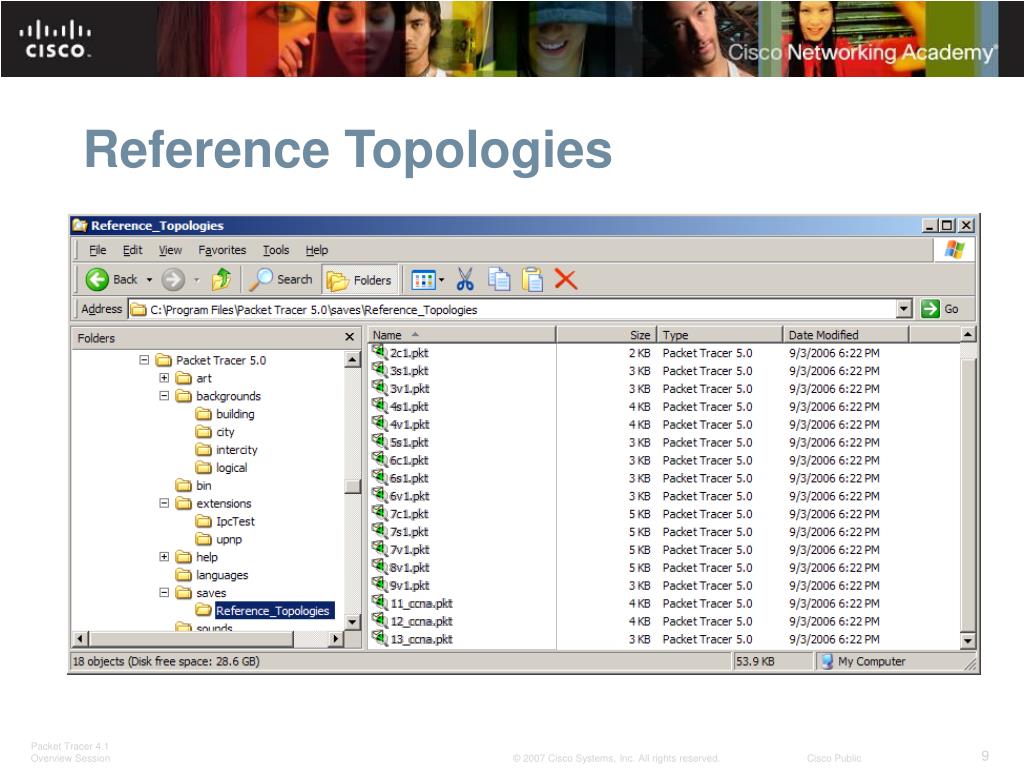Sort files by the Name column header
Image resolution: width=1024 pixels, height=768 pixels.
coord(462,335)
